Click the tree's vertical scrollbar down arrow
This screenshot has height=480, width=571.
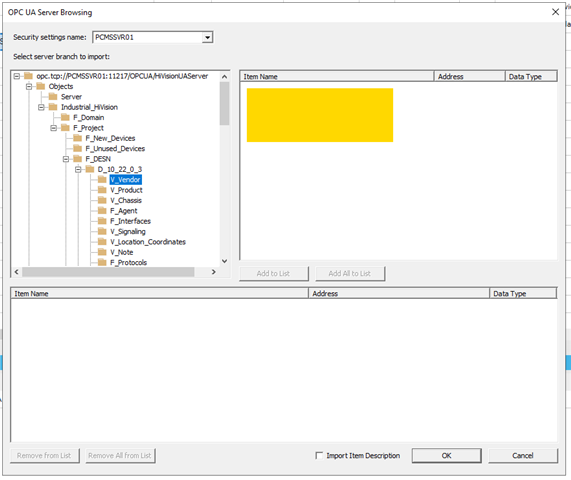click(x=225, y=261)
